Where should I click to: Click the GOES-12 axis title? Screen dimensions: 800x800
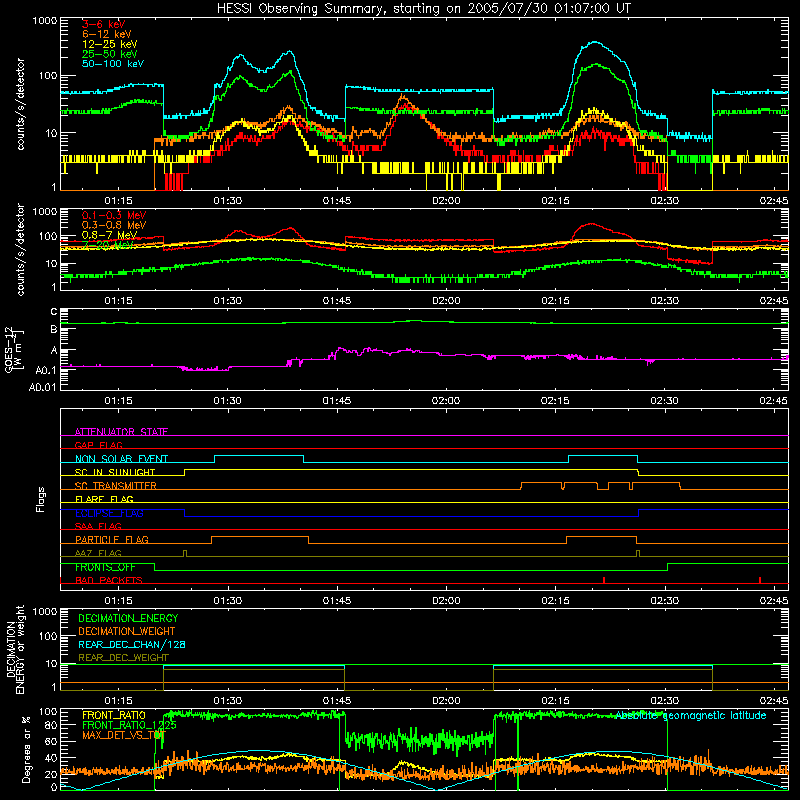(x=13, y=350)
